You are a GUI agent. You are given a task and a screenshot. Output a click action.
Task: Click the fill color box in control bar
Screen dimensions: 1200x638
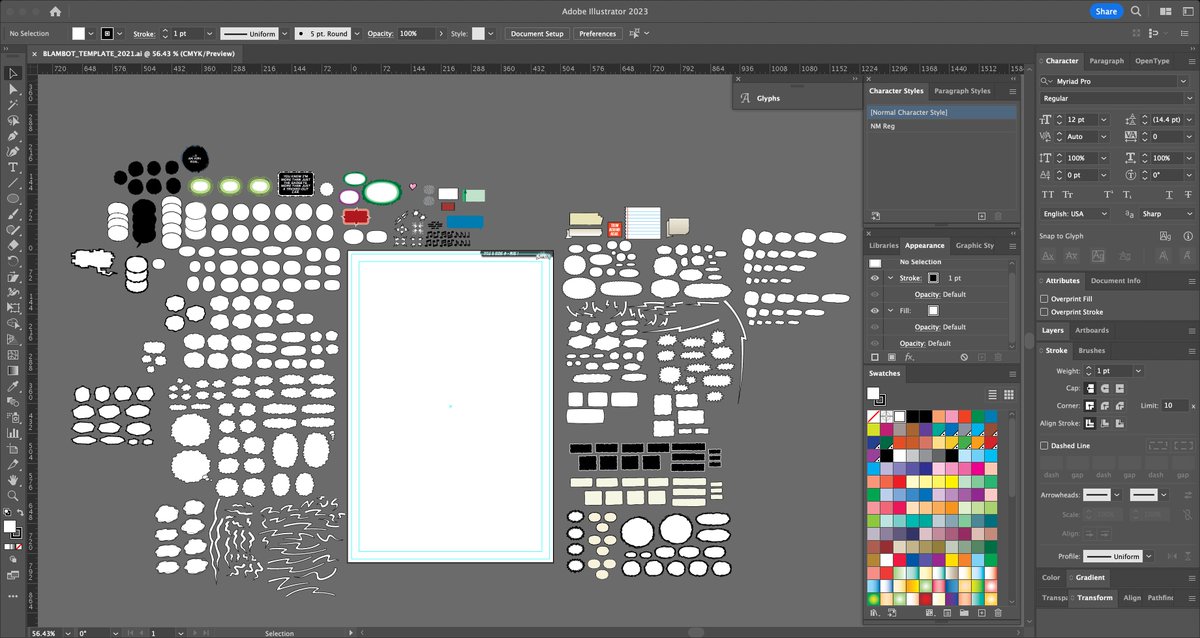[x=78, y=34]
